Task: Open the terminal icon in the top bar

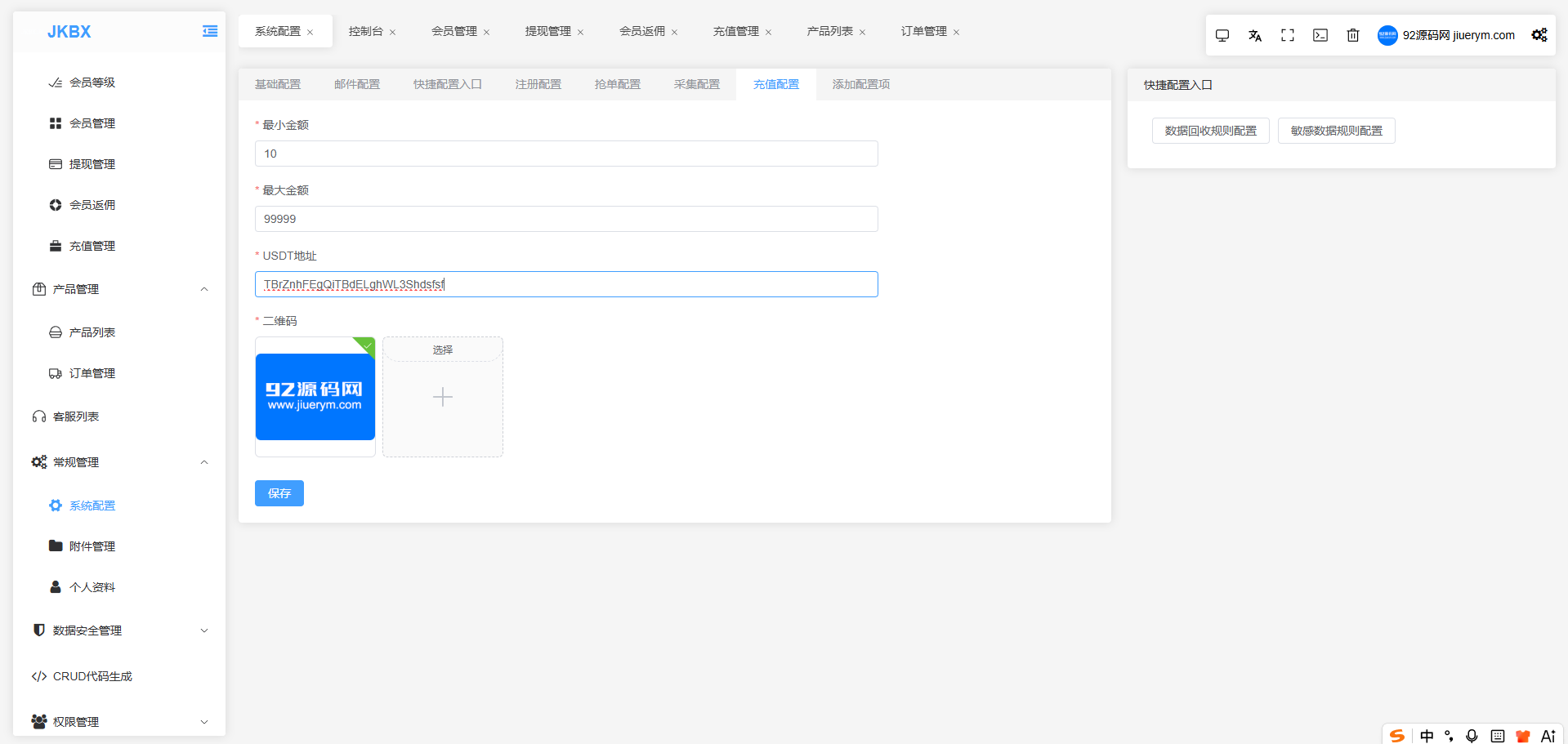Action: (x=1320, y=35)
